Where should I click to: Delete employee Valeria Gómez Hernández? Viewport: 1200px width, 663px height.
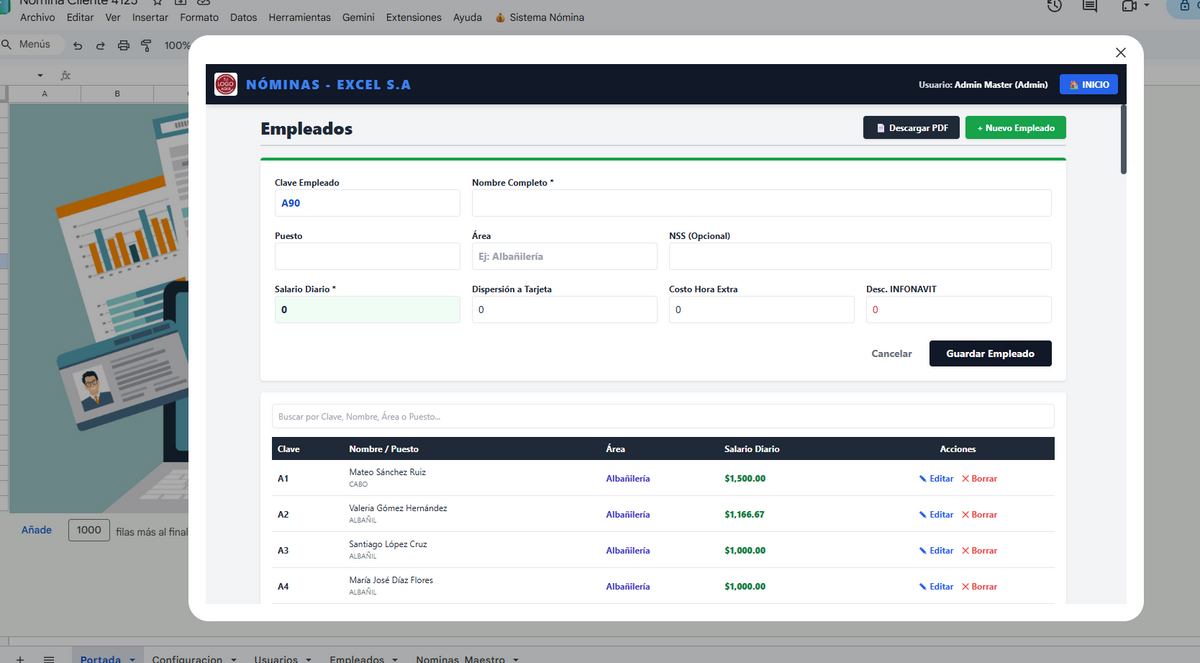(x=979, y=515)
